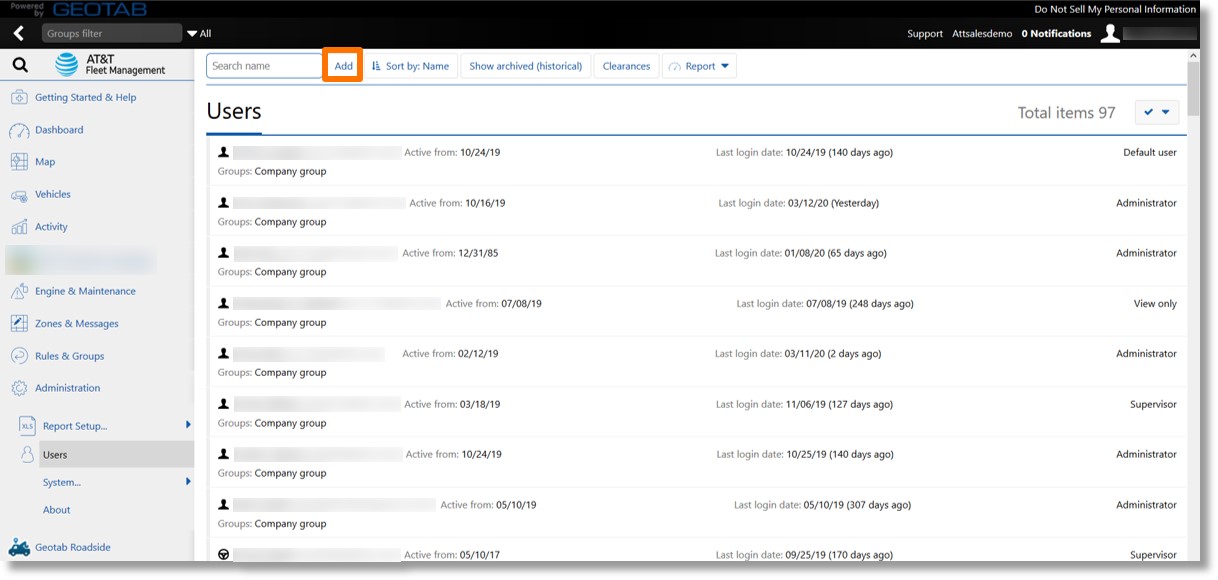Click the back arrow icon in header
The image size is (1218, 580).
tap(18, 34)
